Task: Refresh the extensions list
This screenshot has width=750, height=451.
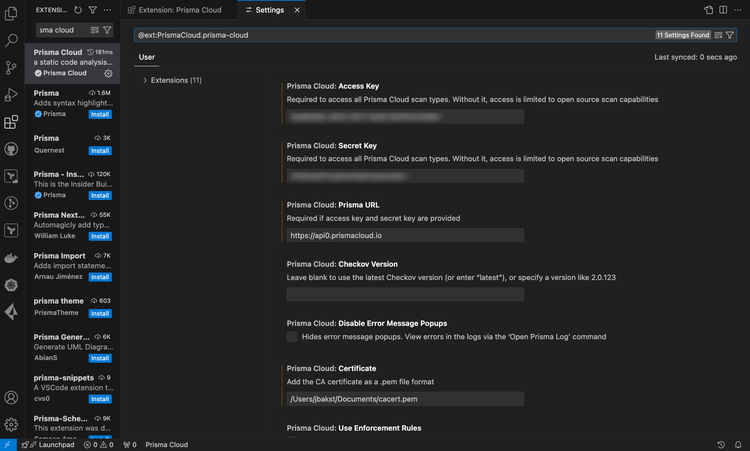Action: 78,10
